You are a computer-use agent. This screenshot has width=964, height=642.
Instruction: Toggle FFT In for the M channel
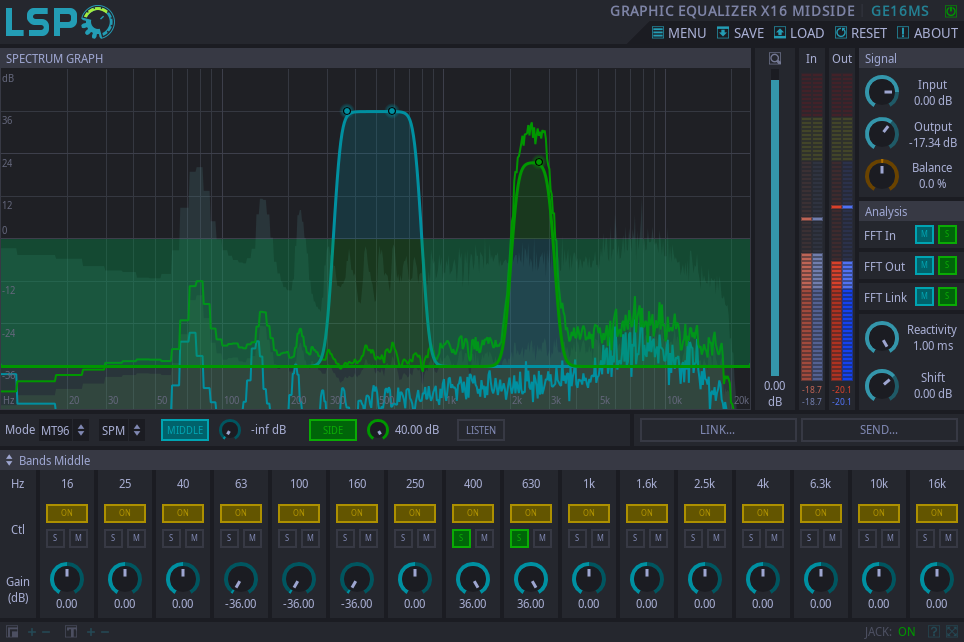[x=924, y=234]
